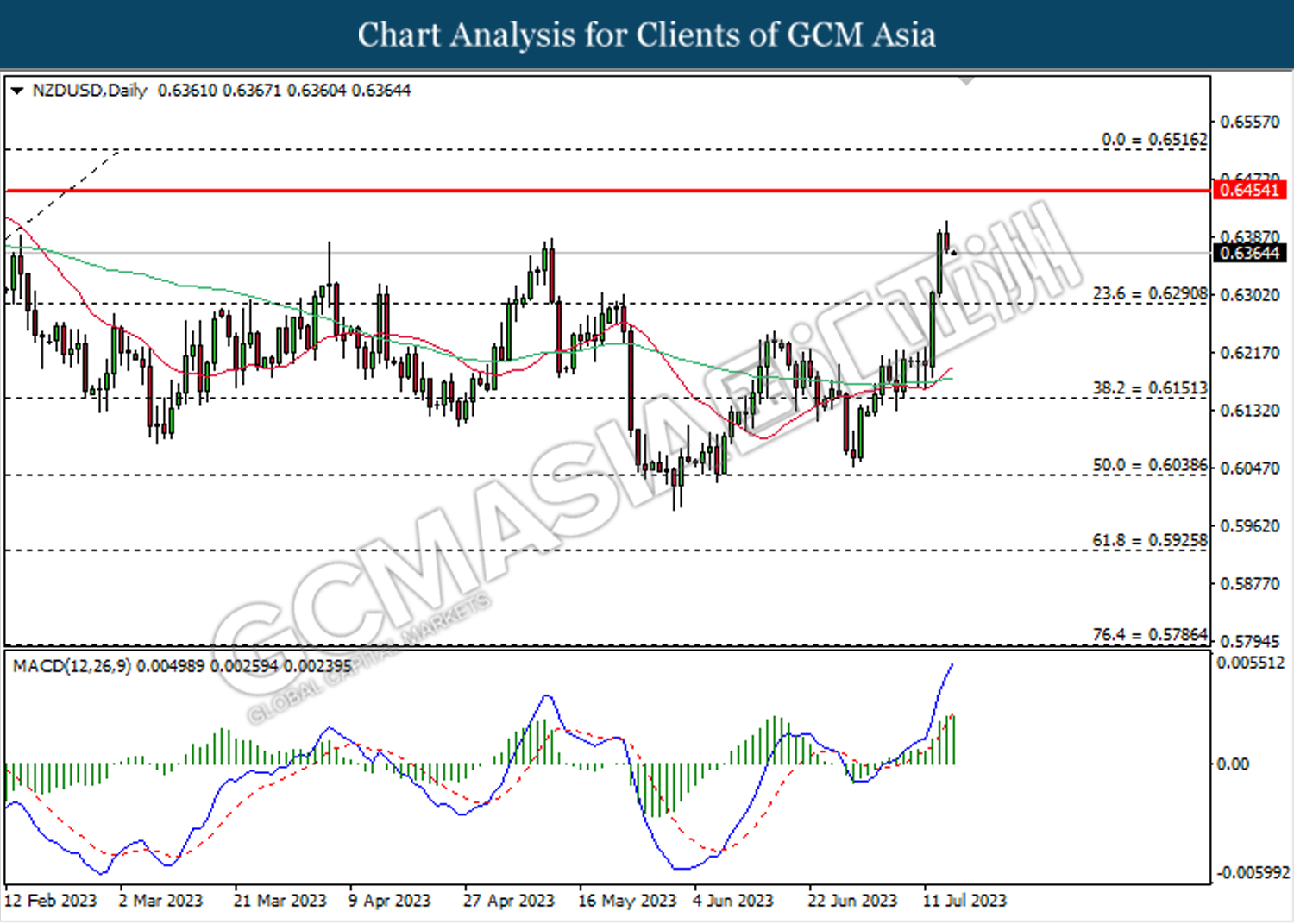Click the '21 Mar 2023' date label
The height and width of the screenshot is (924, 1294).
click(x=280, y=901)
